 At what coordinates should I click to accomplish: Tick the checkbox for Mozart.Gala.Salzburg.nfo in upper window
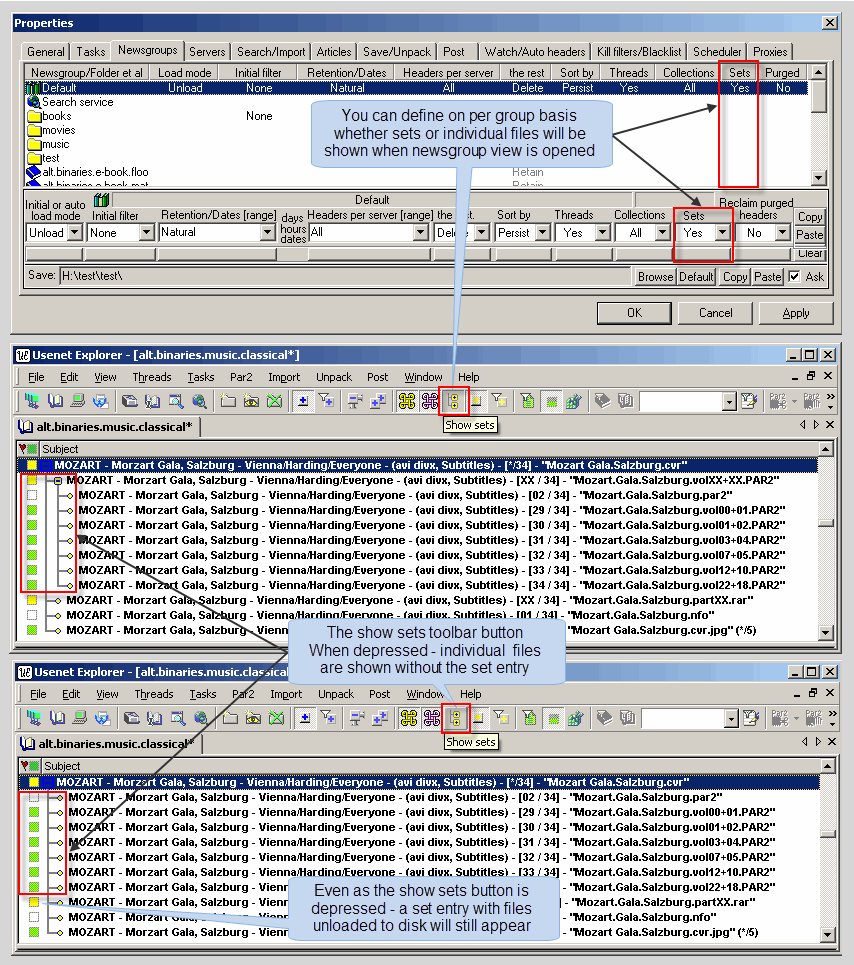pyautogui.click(x=32, y=615)
